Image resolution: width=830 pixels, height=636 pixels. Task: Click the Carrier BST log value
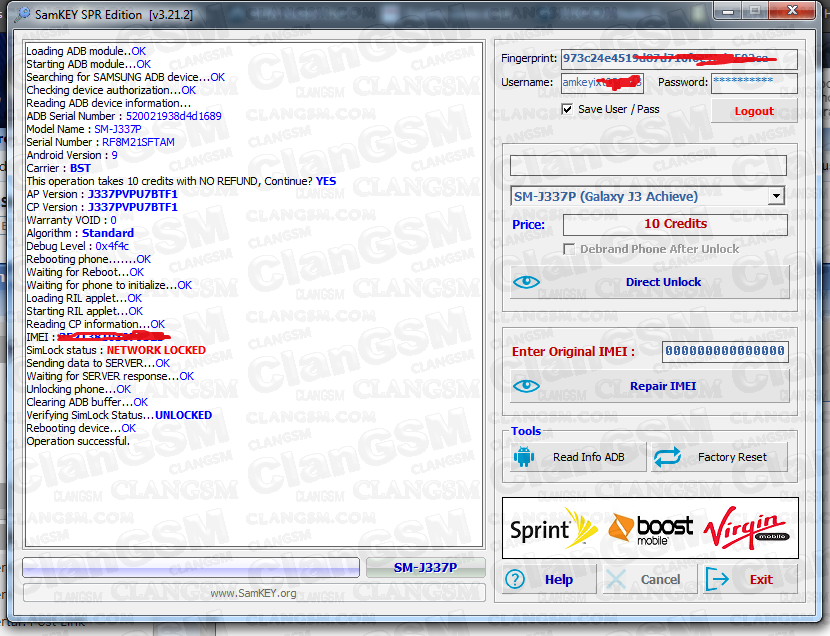point(80,168)
